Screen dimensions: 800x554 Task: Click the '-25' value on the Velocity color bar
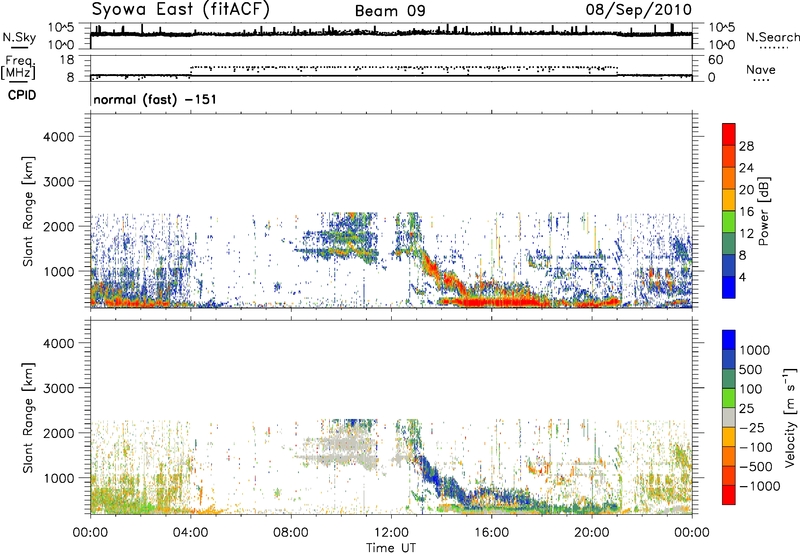tap(752, 427)
